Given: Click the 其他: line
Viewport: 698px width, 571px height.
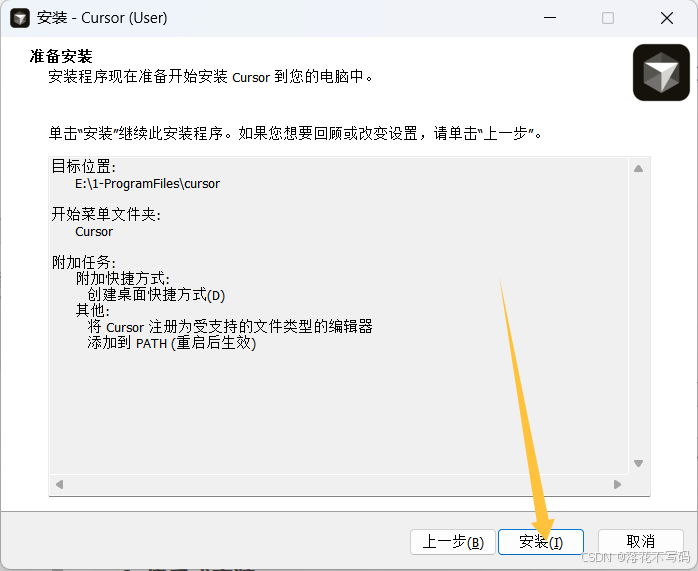Looking at the screenshot, I should [x=93, y=310].
